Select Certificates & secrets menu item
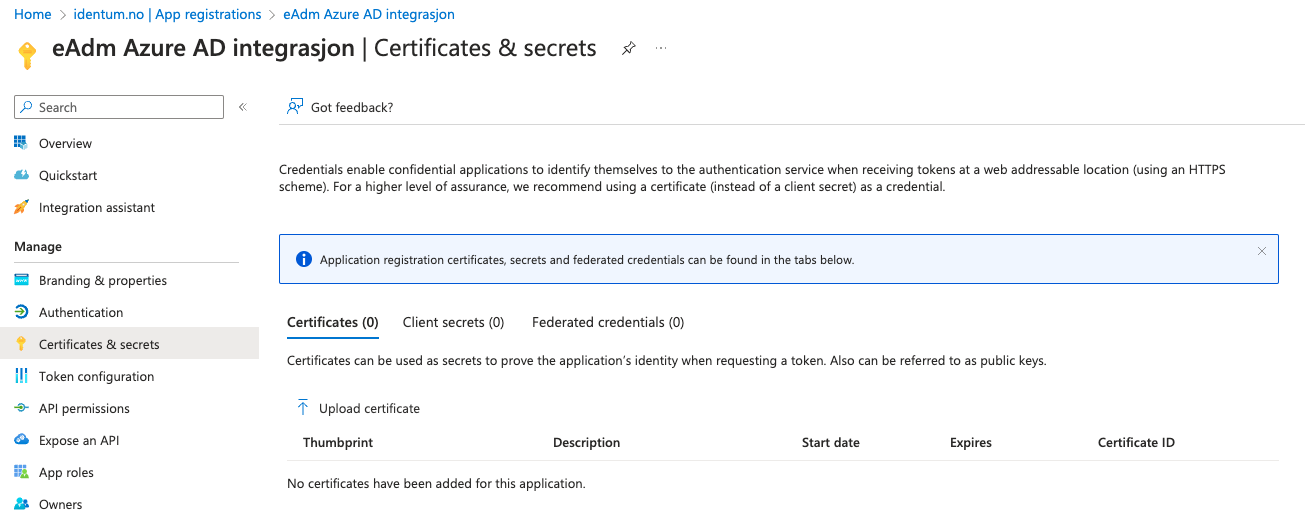The width and height of the screenshot is (1305, 517). (129, 344)
